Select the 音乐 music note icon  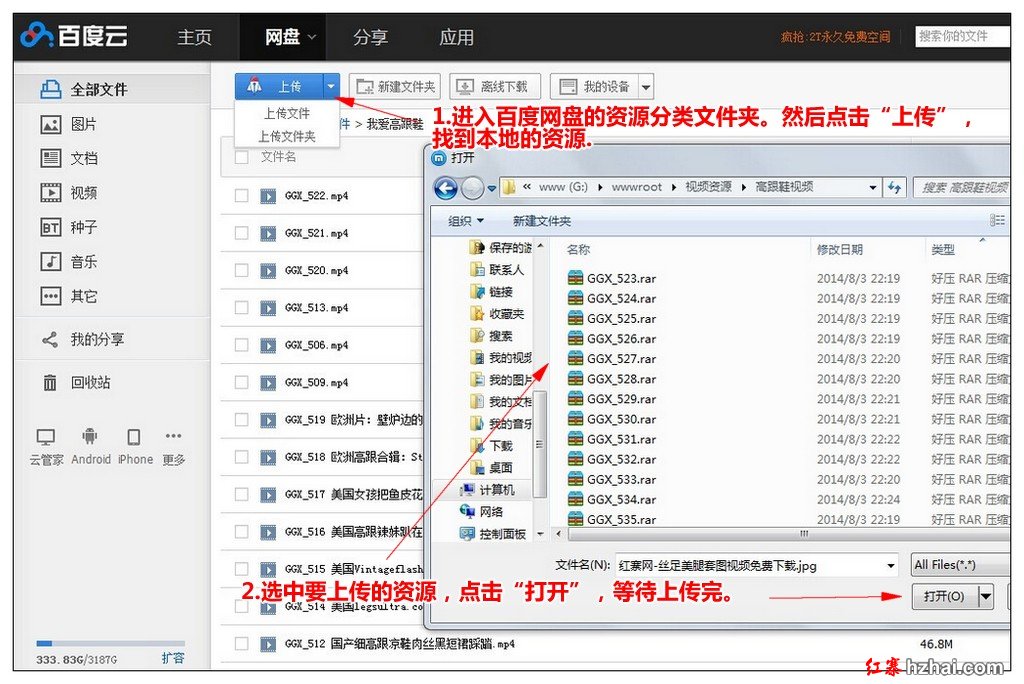pyautogui.click(x=51, y=262)
